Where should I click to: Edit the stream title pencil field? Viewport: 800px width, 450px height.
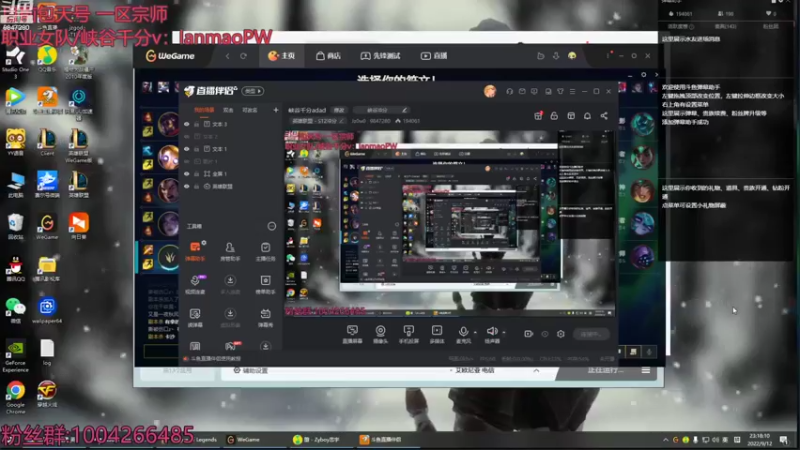pyautogui.click(x=381, y=110)
